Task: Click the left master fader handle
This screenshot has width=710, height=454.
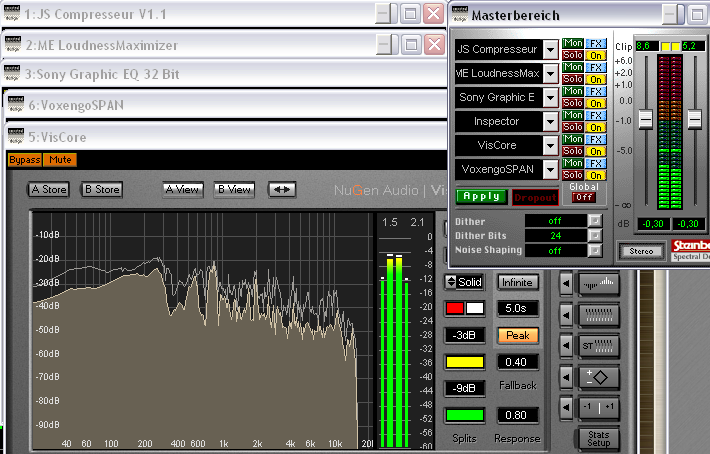Action: [x=646, y=119]
